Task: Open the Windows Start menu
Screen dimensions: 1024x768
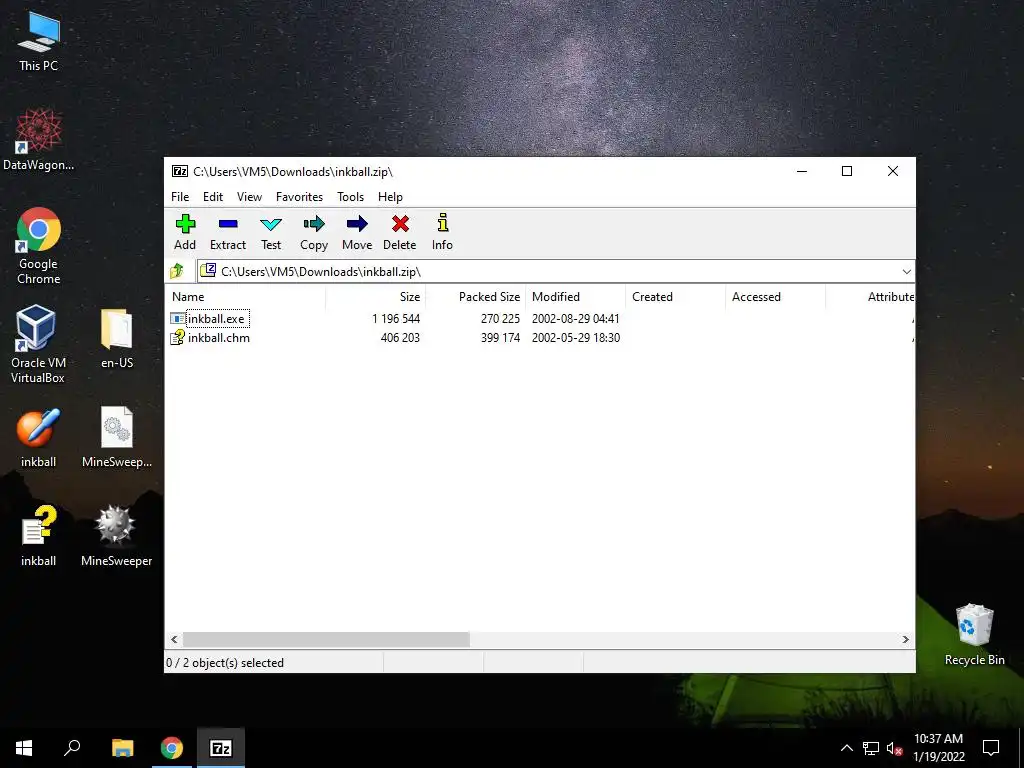Action: tap(24, 748)
